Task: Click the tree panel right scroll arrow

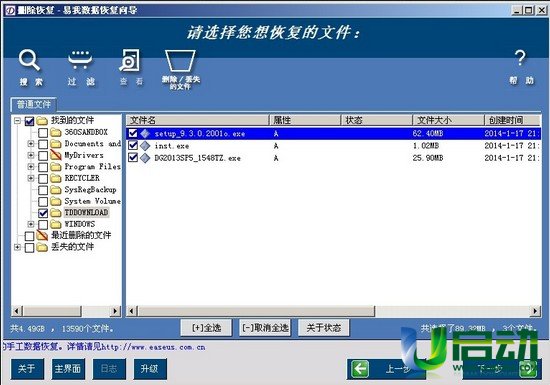Action: (115, 311)
